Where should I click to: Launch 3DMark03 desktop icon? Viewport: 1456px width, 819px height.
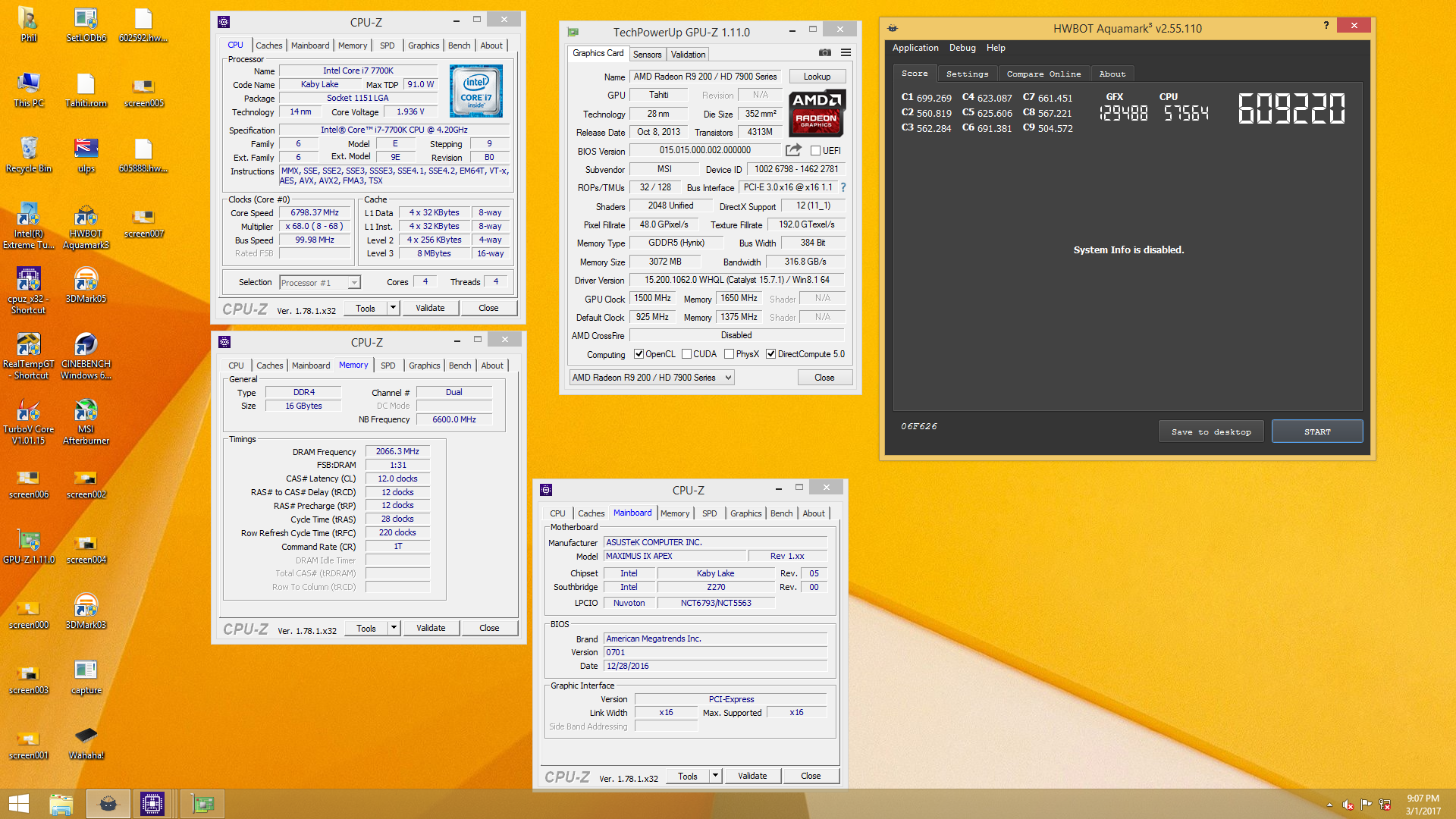(86, 611)
